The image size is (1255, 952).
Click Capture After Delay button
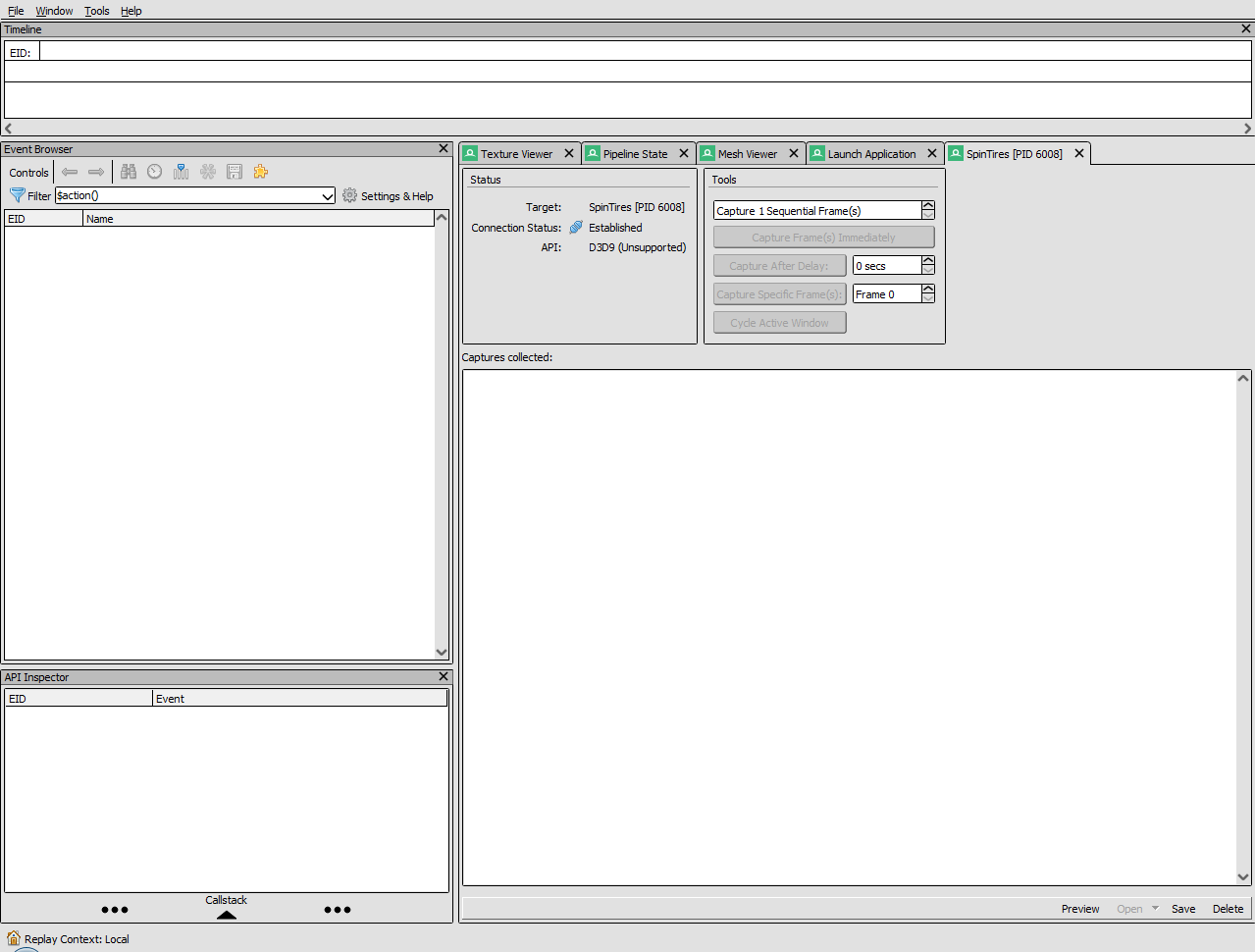coord(779,266)
